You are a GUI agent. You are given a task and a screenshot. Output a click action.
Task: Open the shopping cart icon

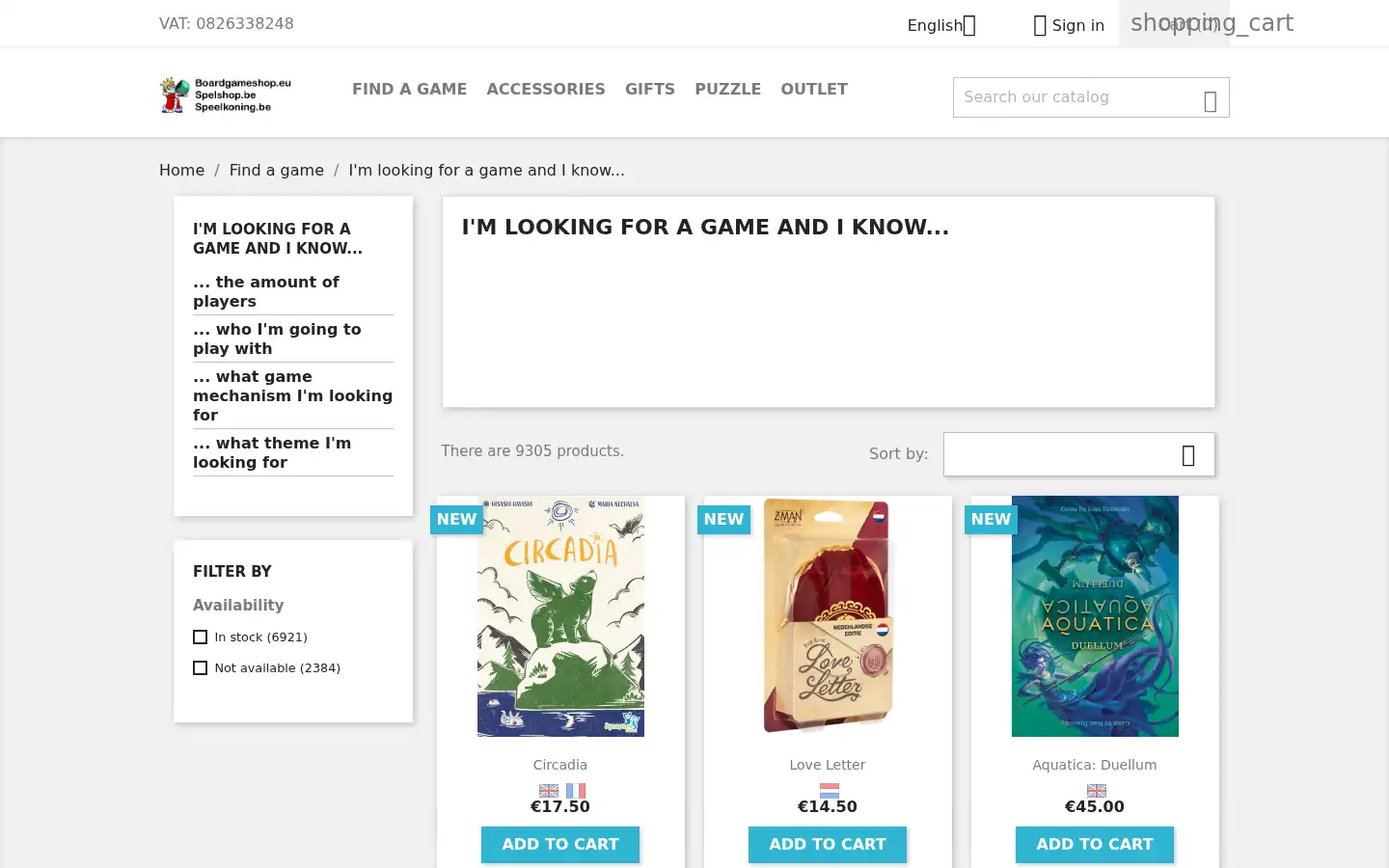click(1212, 23)
